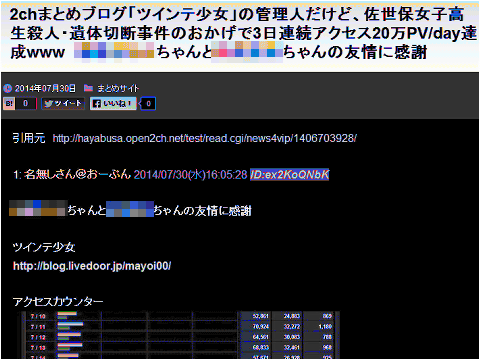Click the highlighted ID:ex2KoQNbK
480x360 pixels.
click(290, 174)
